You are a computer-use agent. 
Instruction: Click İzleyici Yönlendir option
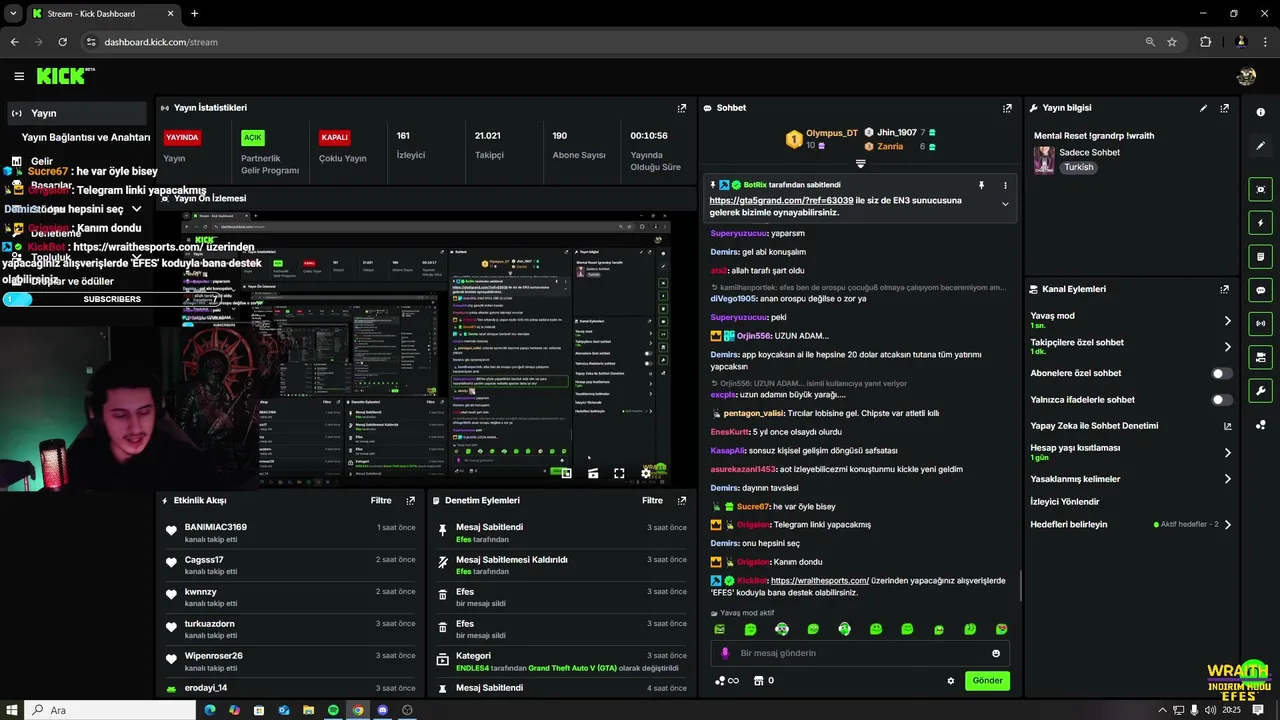(1064, 502)
